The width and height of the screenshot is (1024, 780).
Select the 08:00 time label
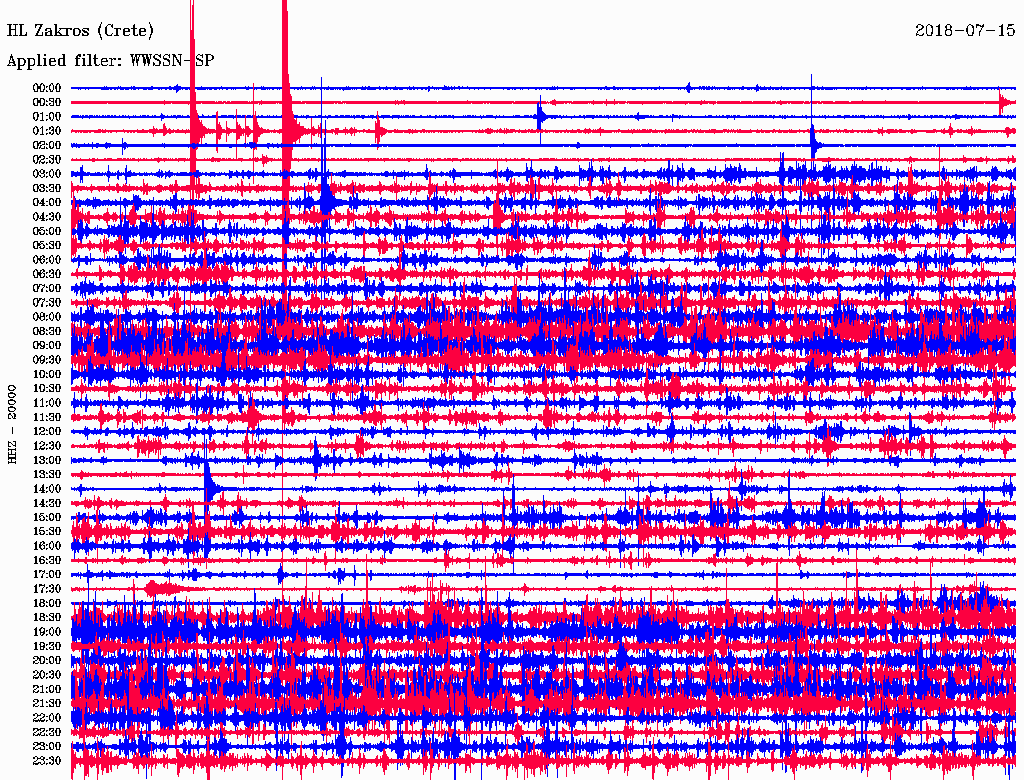click(47, 317)
